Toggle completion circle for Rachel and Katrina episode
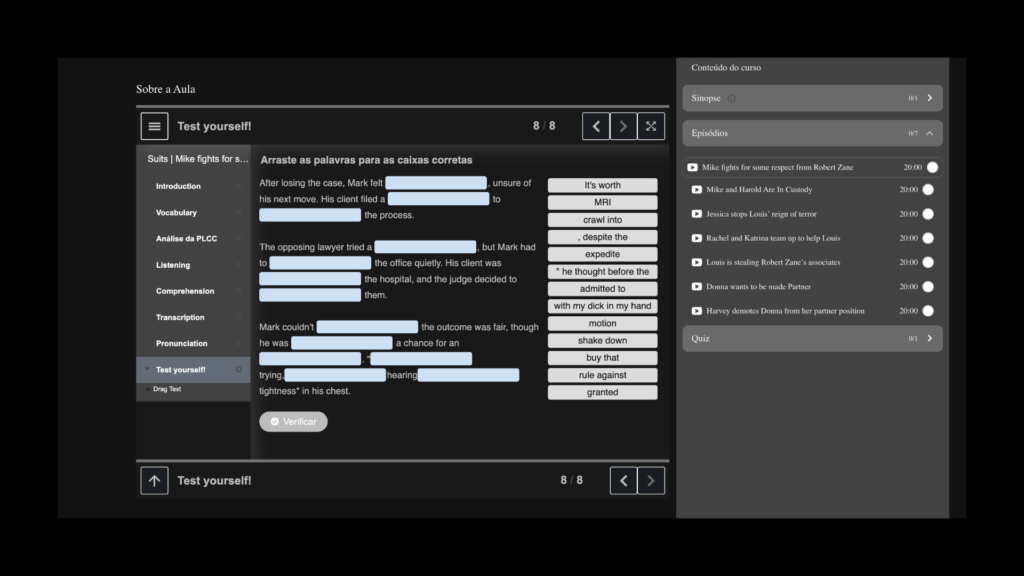This screenshot has height=576, width=1024. [x=928, y=238]
